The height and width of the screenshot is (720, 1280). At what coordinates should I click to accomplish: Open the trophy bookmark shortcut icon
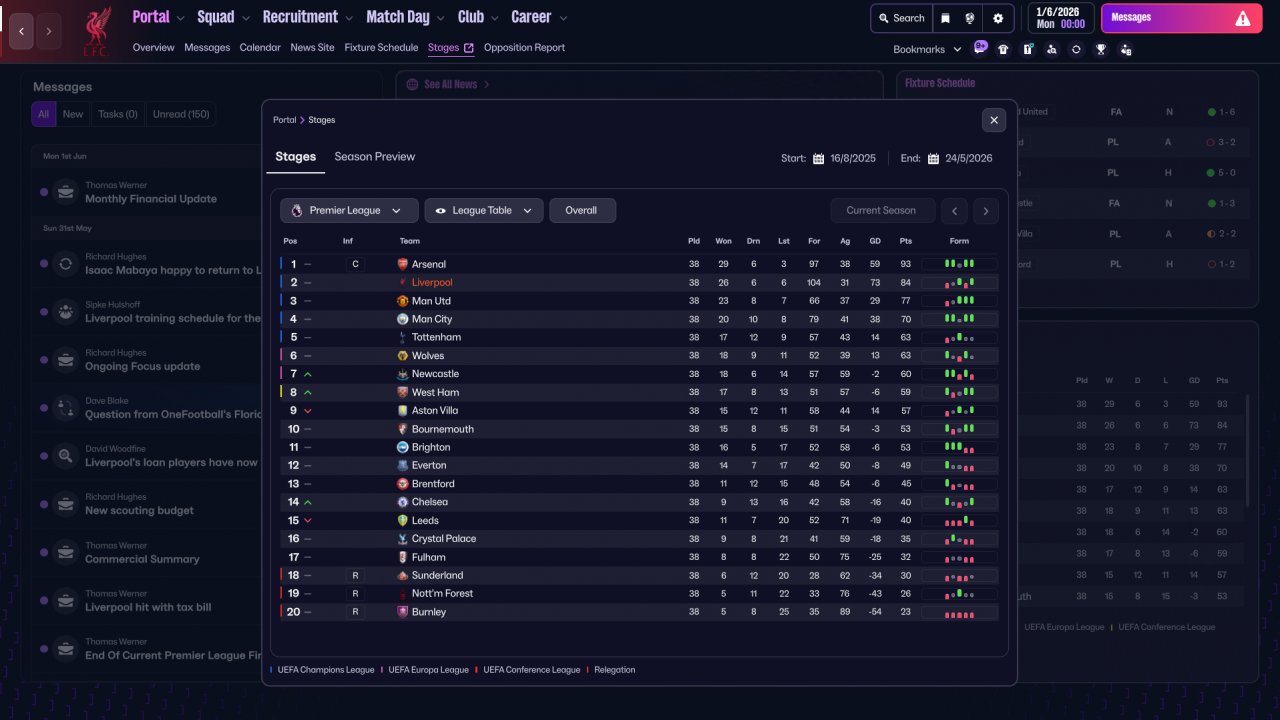pyautogui.click(x=1101, y=49)
